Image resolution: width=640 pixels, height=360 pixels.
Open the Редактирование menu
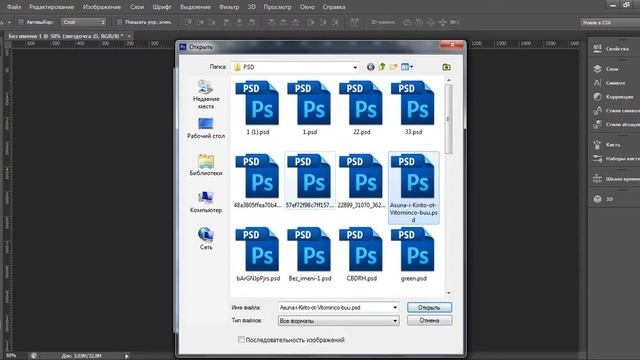[51, 7]
